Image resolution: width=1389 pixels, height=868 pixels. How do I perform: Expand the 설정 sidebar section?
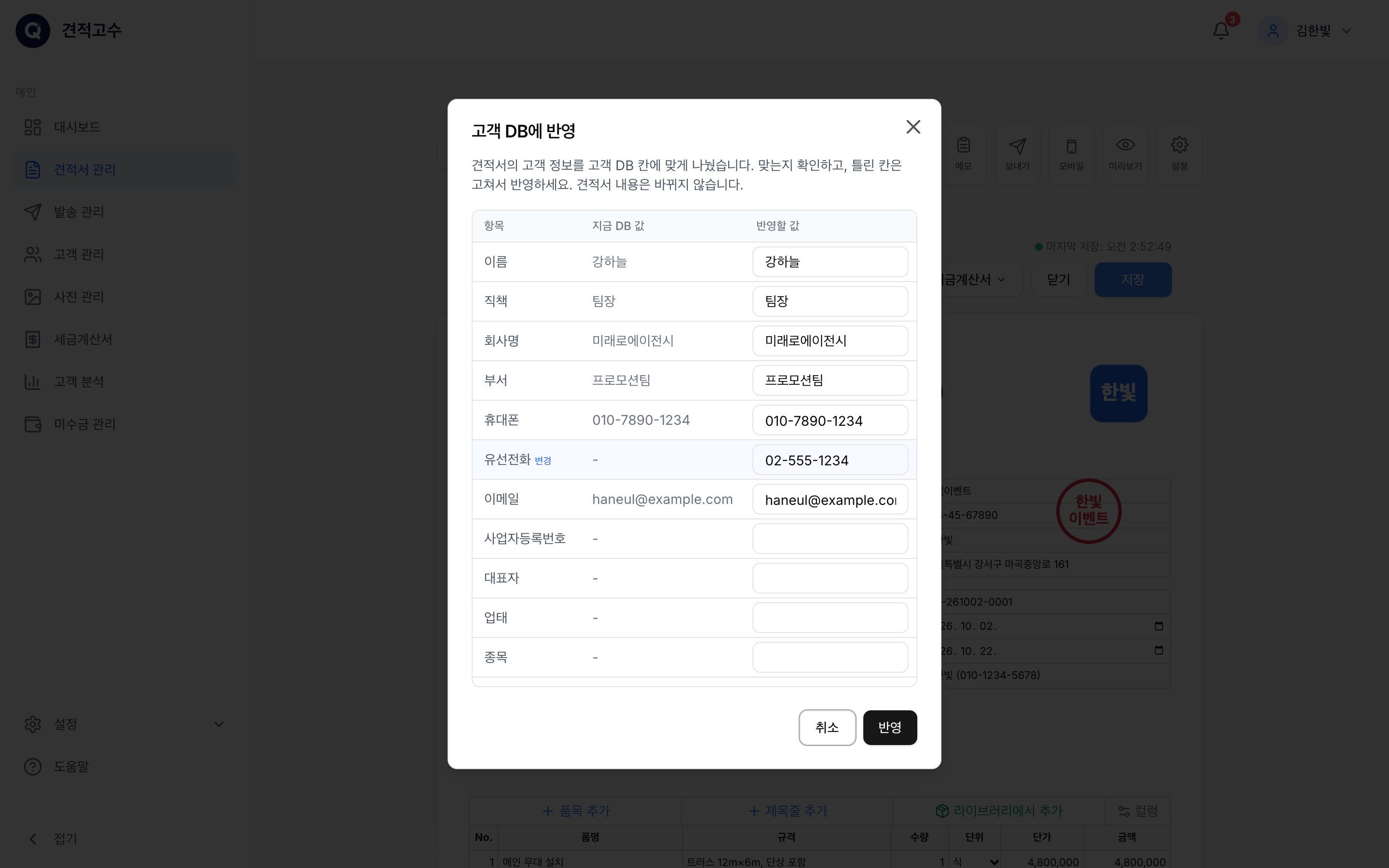point(124,724)
